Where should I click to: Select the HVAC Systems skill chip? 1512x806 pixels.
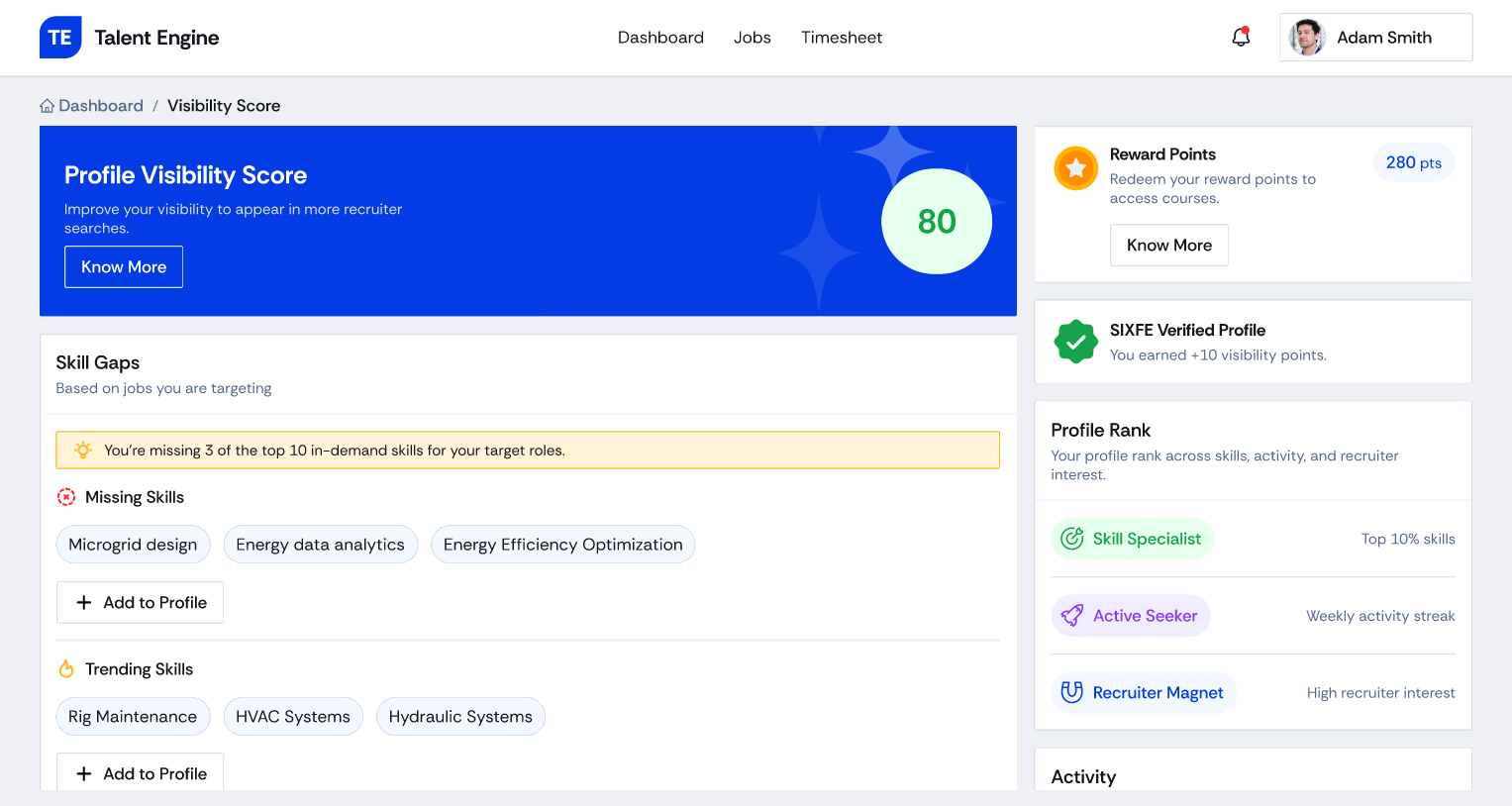click(293, 717)
